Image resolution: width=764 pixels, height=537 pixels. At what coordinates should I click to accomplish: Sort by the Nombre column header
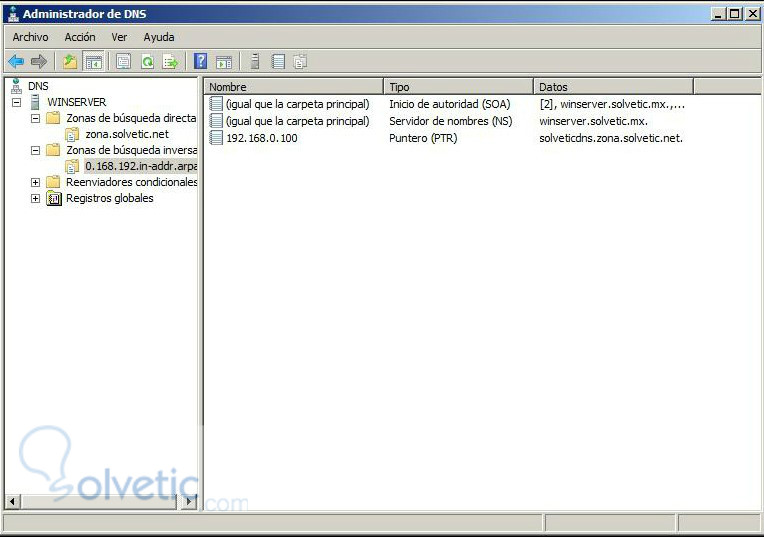tap(294, 87)
